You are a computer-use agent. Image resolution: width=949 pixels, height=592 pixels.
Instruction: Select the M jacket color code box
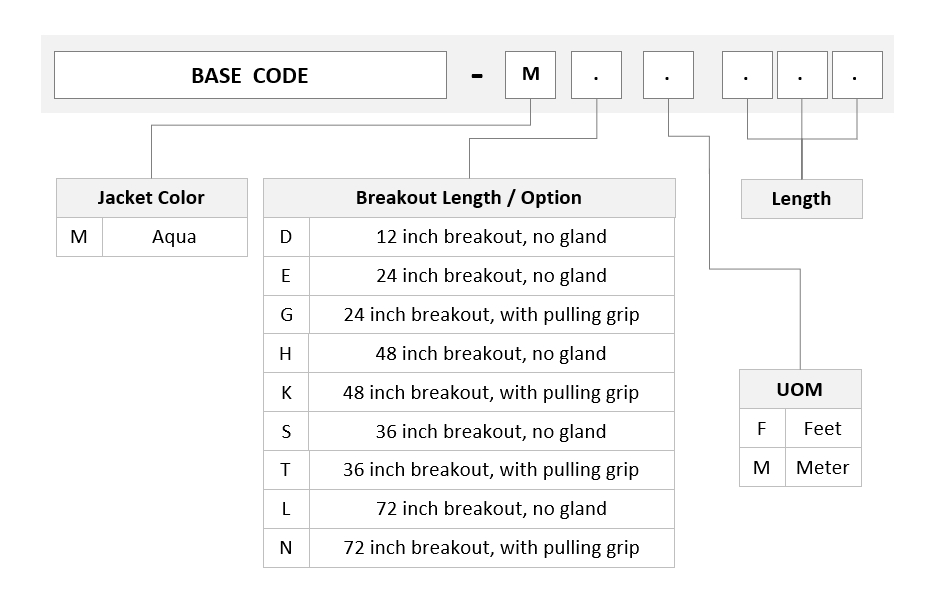[x=530, y=75]
